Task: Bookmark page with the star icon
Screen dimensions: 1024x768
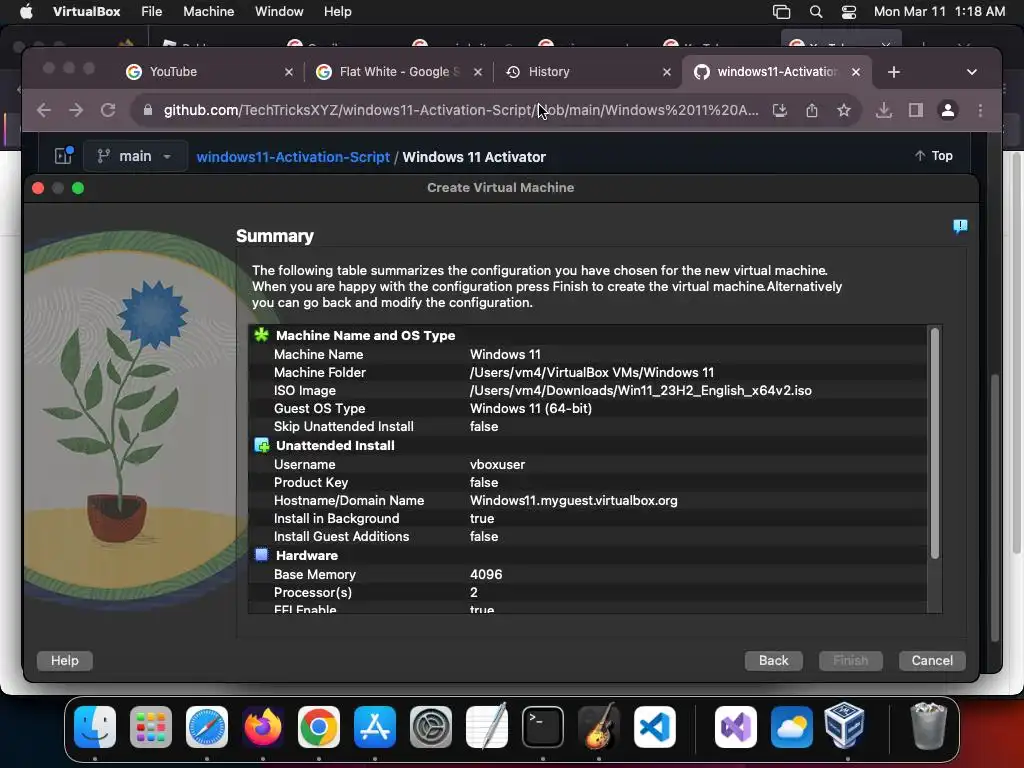Action: coord(844,110)
